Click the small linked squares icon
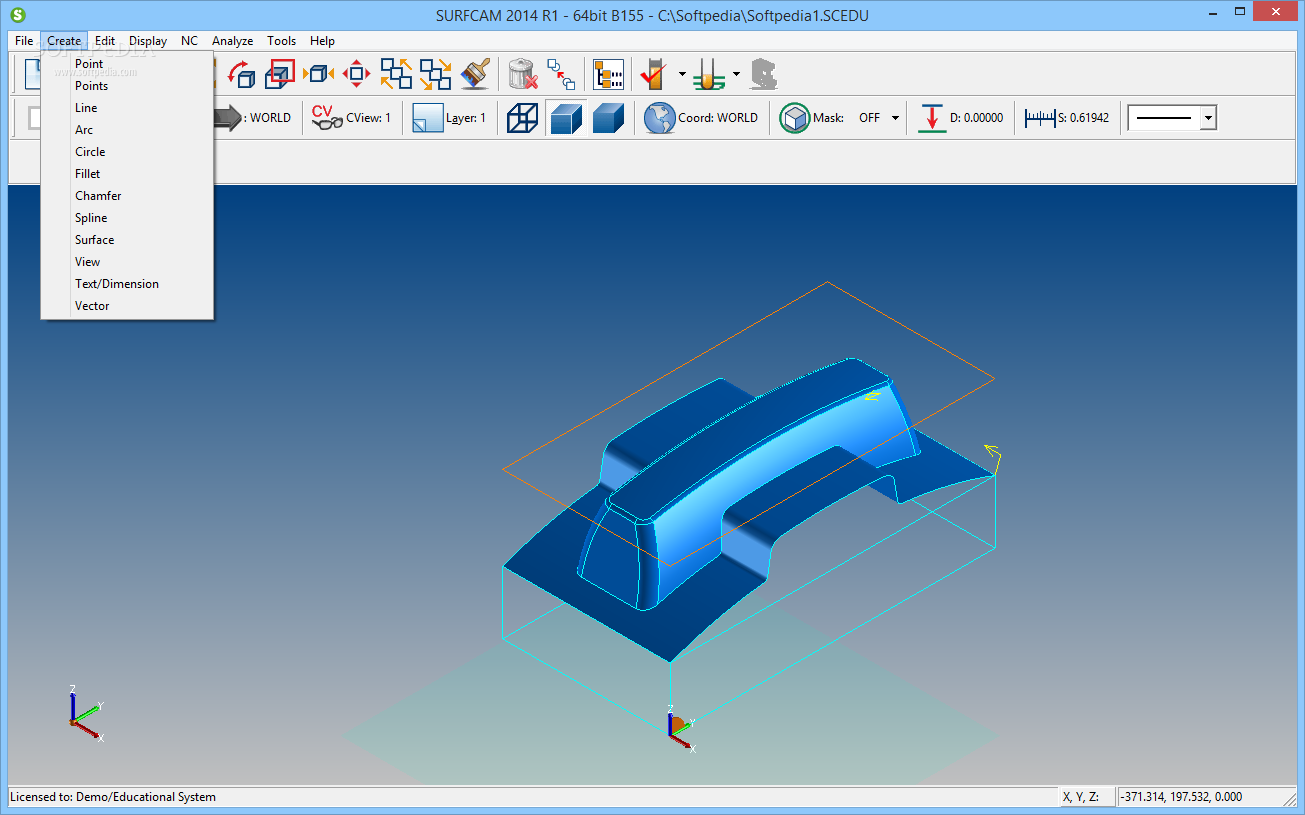The width and height of the screenshot is (1305, 815). pyautogui.click(x=561, y=74)
